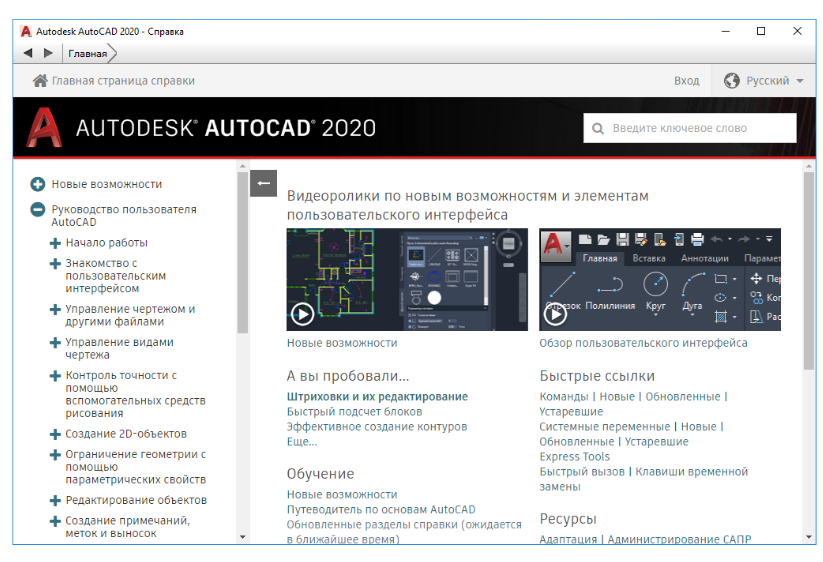Image resolution: width=823 pixels, height=562 pixels.
Task: Open Устаревшие link beside Обновленные, above Express Tools
Action: pyautogui.click(x=657, y=442)
